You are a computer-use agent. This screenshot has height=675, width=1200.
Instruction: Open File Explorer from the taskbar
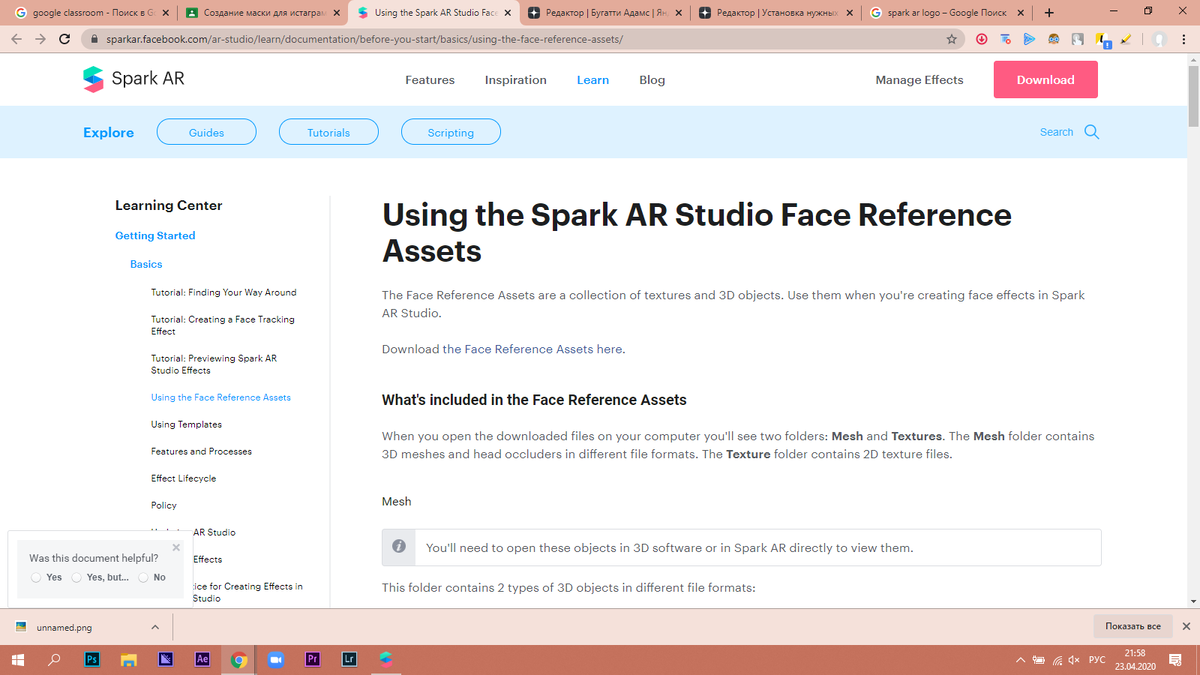point(128,659)
